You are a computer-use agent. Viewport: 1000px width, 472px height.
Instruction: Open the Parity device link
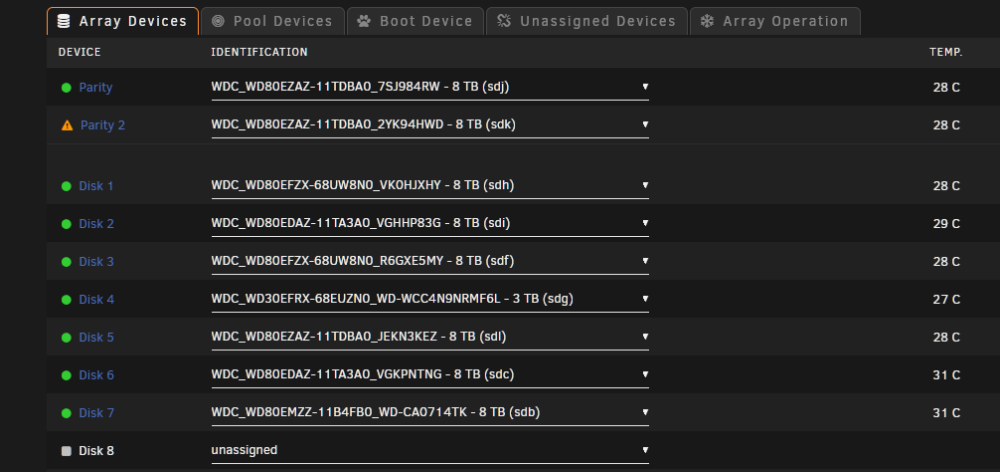click(96, 87)
